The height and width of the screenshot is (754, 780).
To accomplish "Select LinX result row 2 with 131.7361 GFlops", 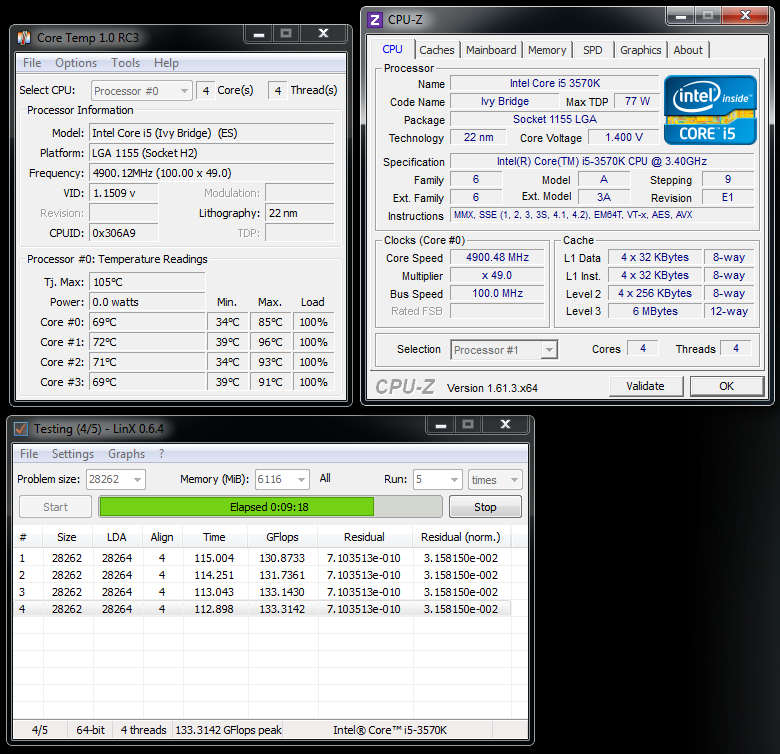I will pyautogui.click(x=262, y=575).
